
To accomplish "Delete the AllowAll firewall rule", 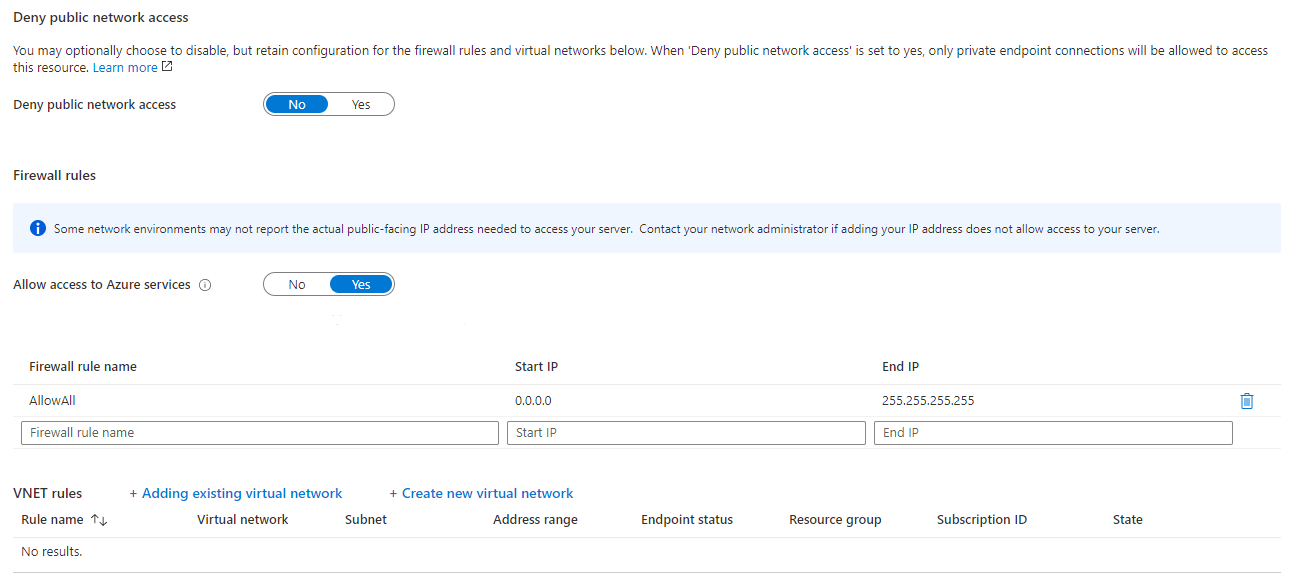I will coord(1246,400).
